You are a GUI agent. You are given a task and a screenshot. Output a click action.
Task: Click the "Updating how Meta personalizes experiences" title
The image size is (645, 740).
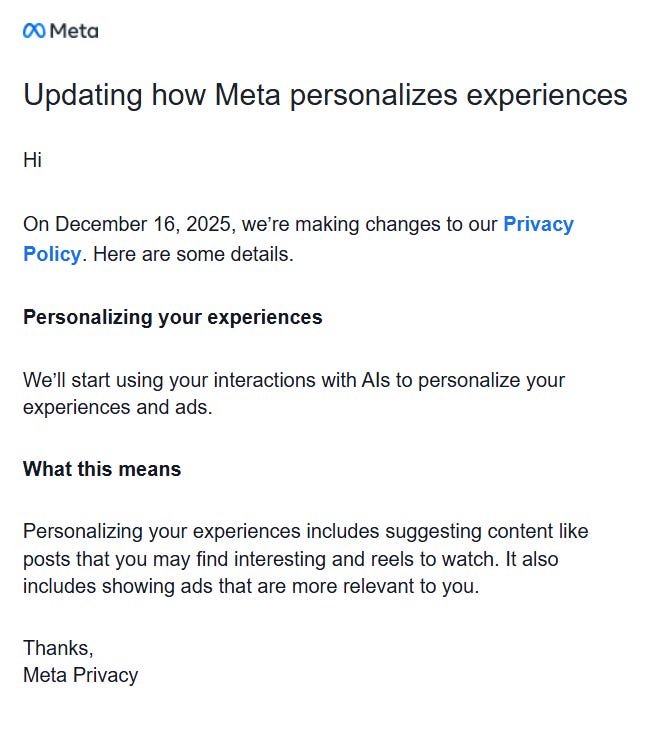click(325, 94)
